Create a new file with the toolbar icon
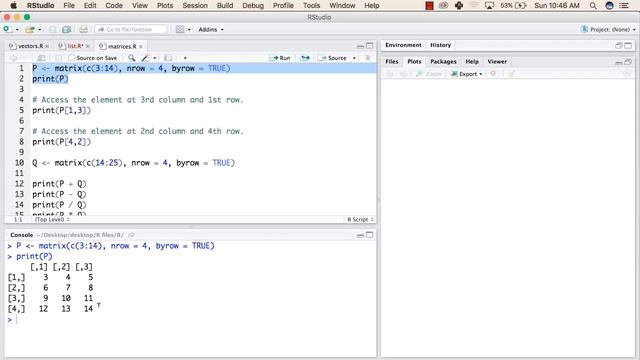Image resolution: width=640 pixels, height=360 pixels. pos(7,29)
